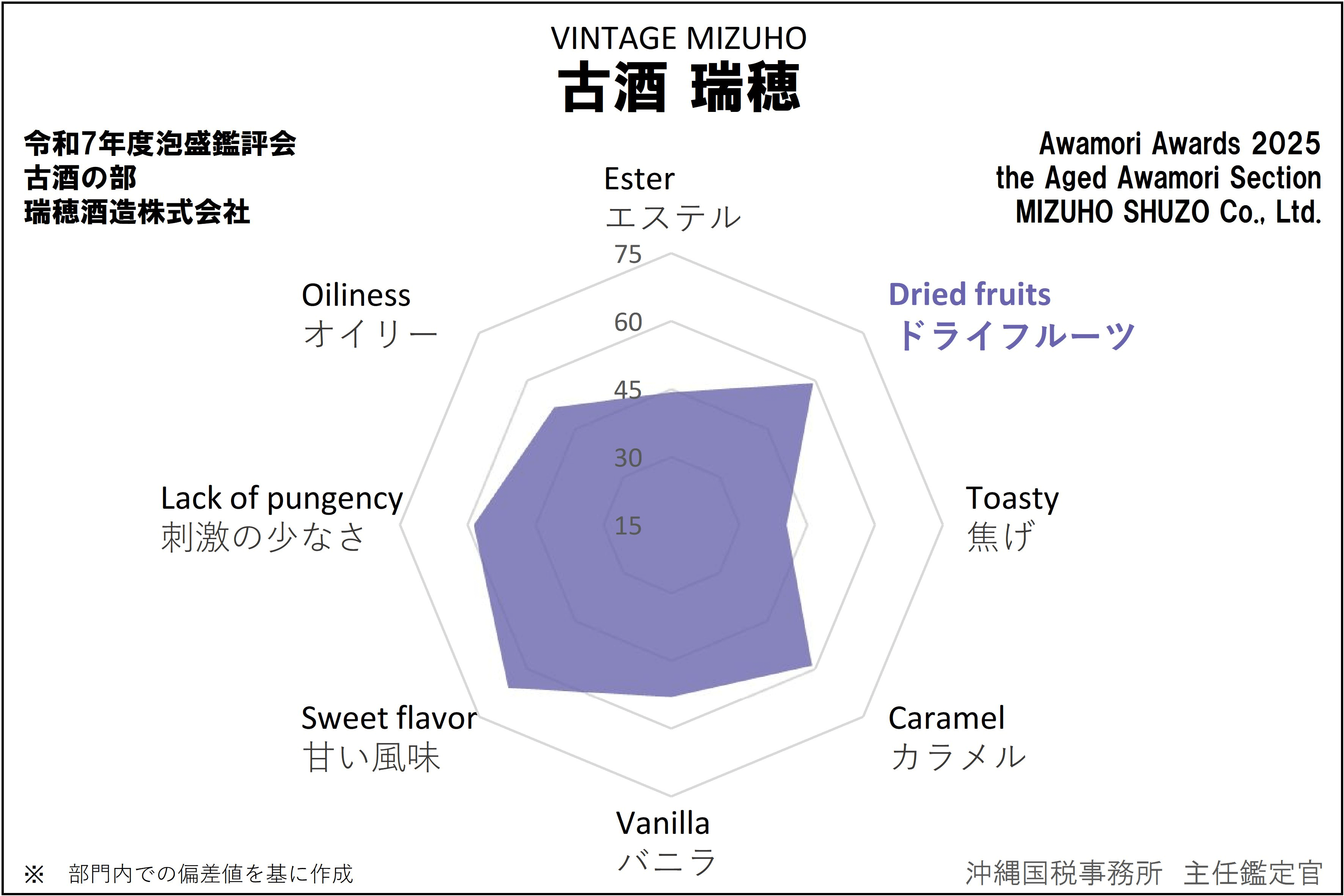Click the 15 scale value
1344x896 pixels.
(x=628, y=526)
